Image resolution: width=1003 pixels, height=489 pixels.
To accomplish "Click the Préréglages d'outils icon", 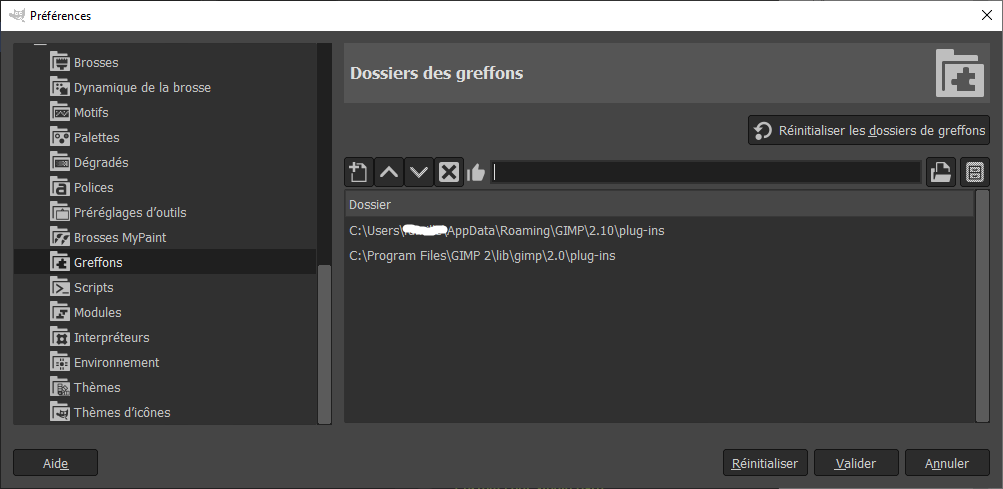I will pos(59,212).
